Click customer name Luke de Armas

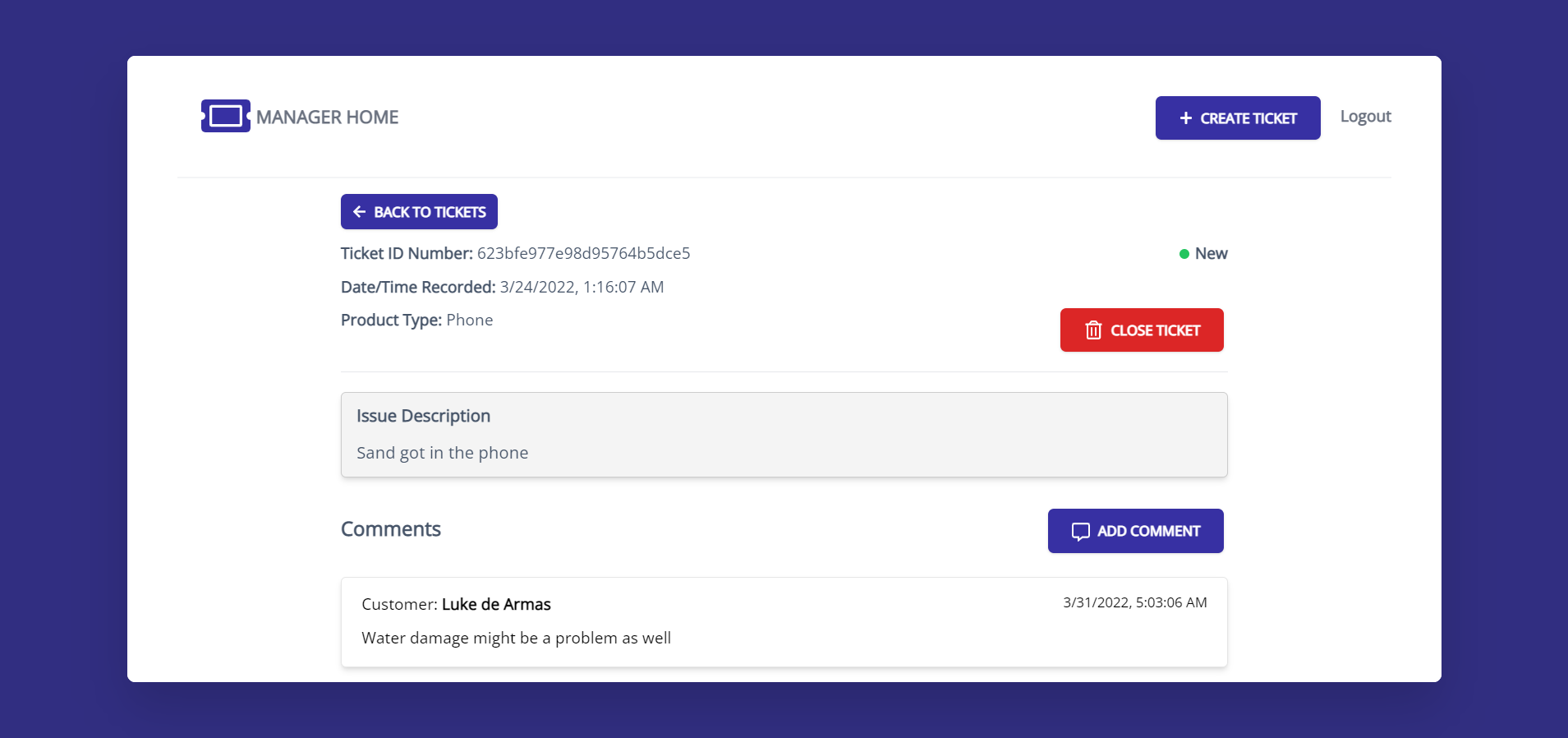pyautogui.click(x=496, y=604)
